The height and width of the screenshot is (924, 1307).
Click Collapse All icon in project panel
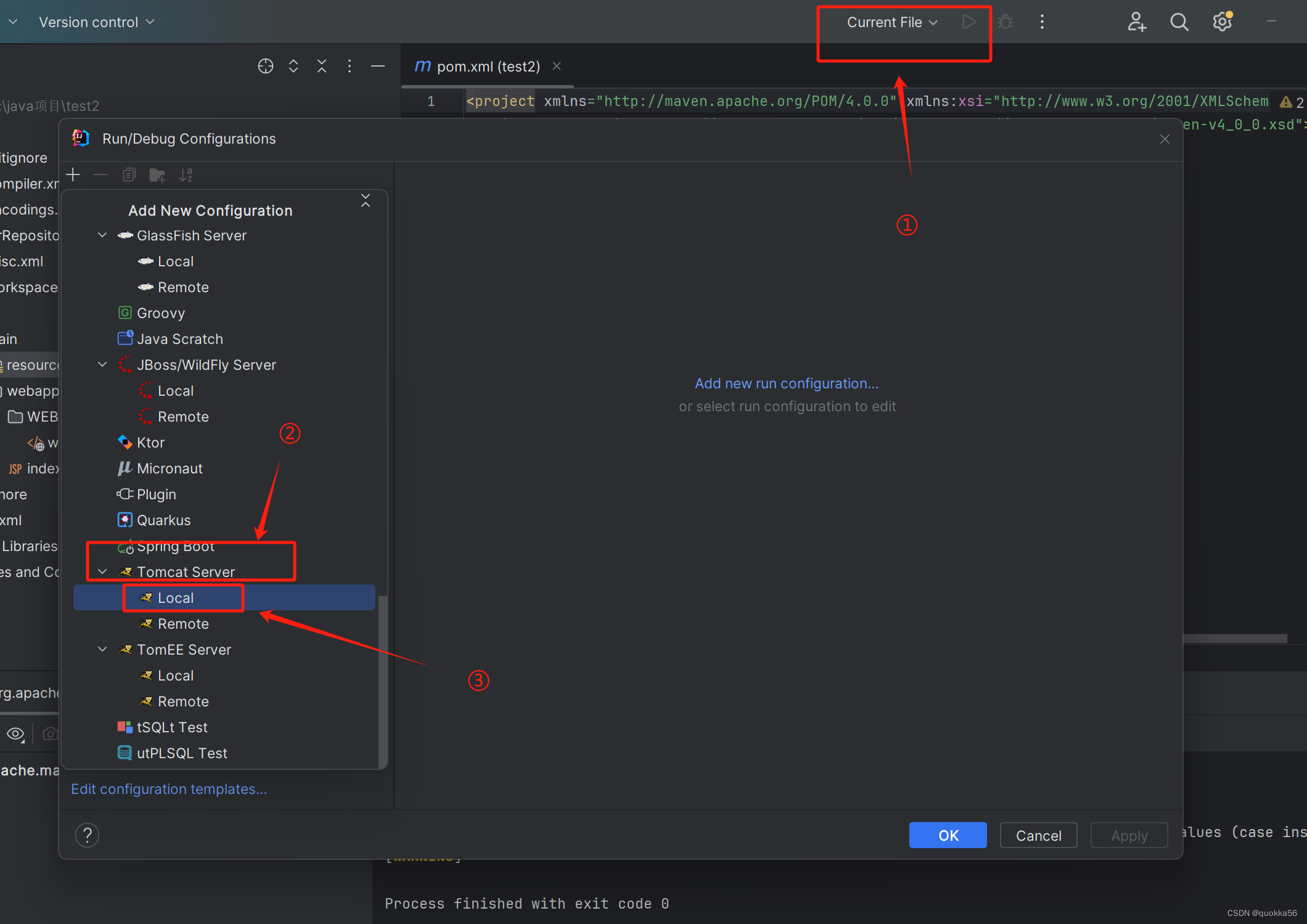click(322, 66)
